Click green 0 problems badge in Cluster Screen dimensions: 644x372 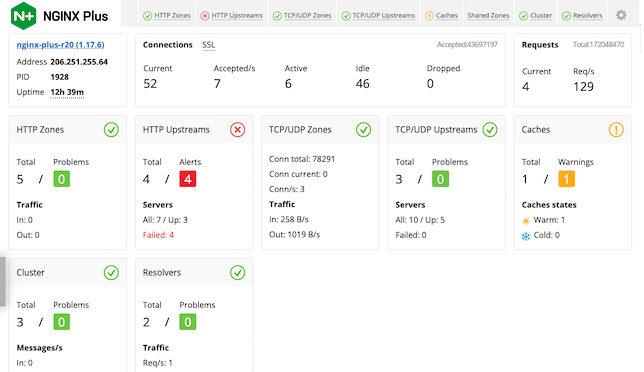coord(62,322)
